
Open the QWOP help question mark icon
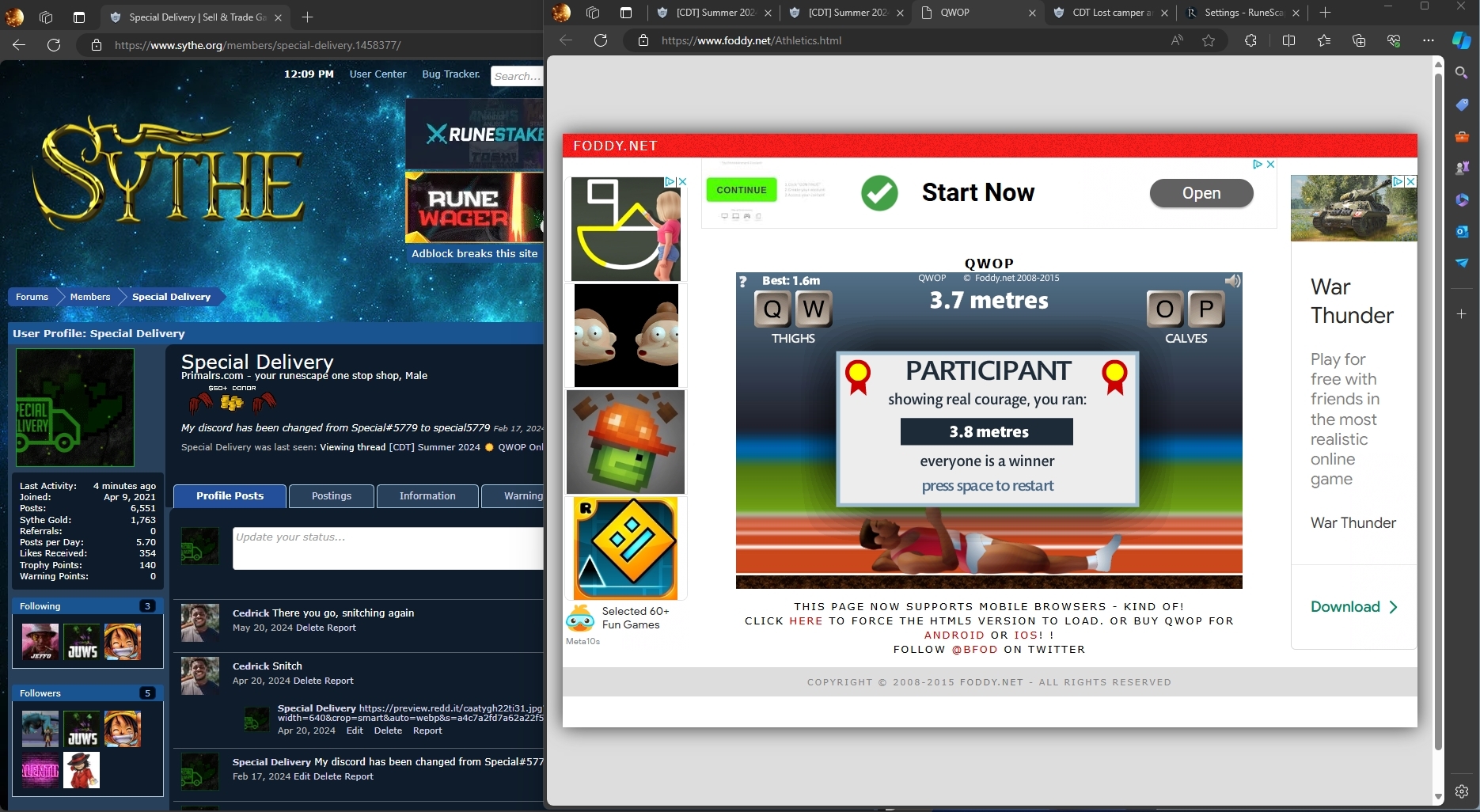tap(742, 282)
